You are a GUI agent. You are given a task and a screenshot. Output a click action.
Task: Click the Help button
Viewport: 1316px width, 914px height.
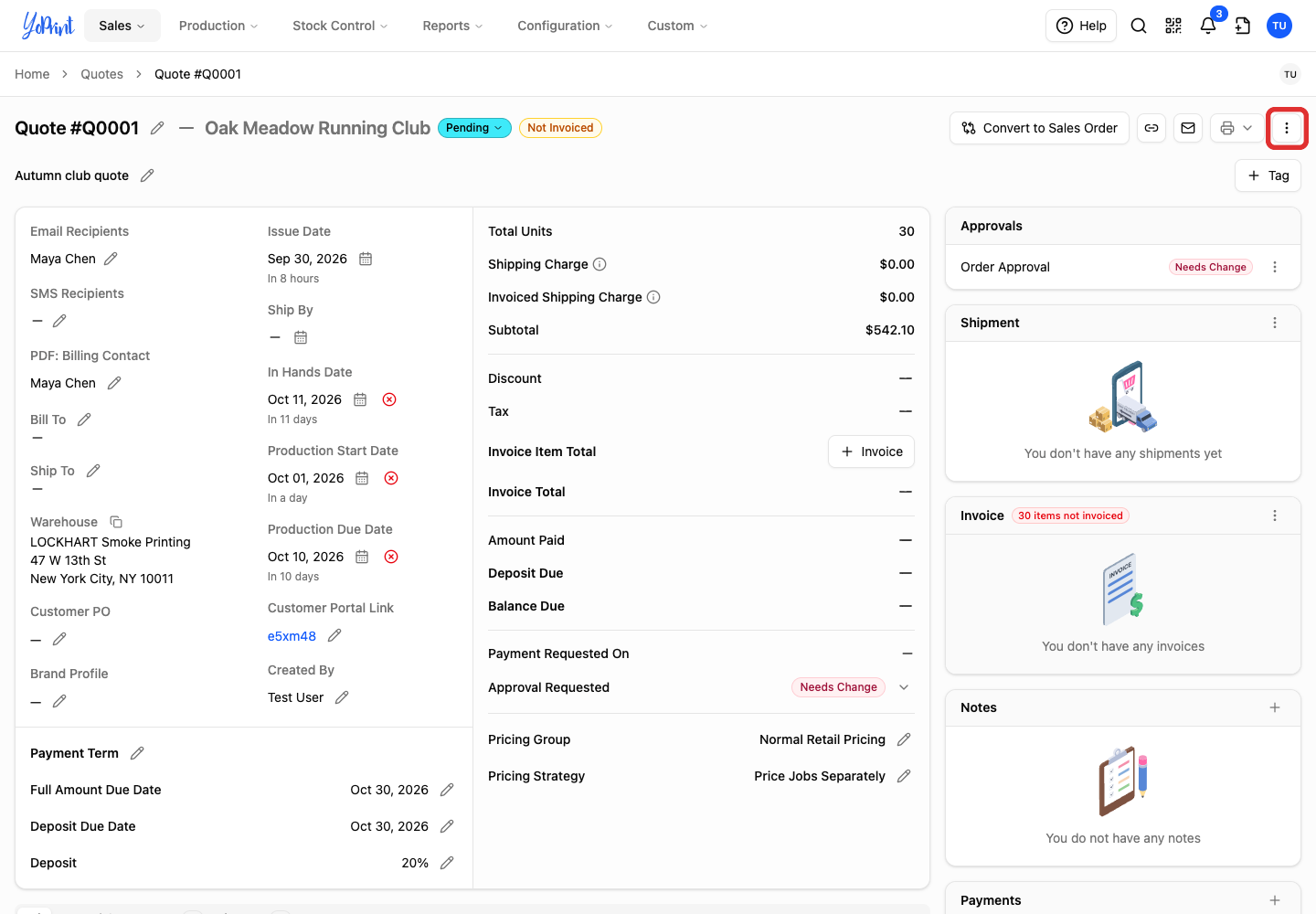1081,26
